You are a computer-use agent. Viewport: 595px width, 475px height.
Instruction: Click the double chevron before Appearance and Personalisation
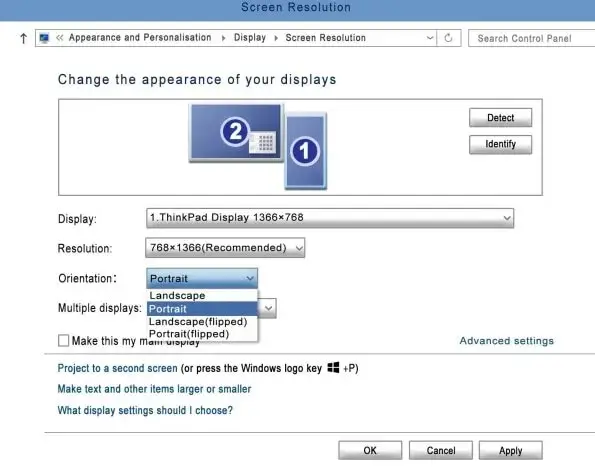coord(60,38)
